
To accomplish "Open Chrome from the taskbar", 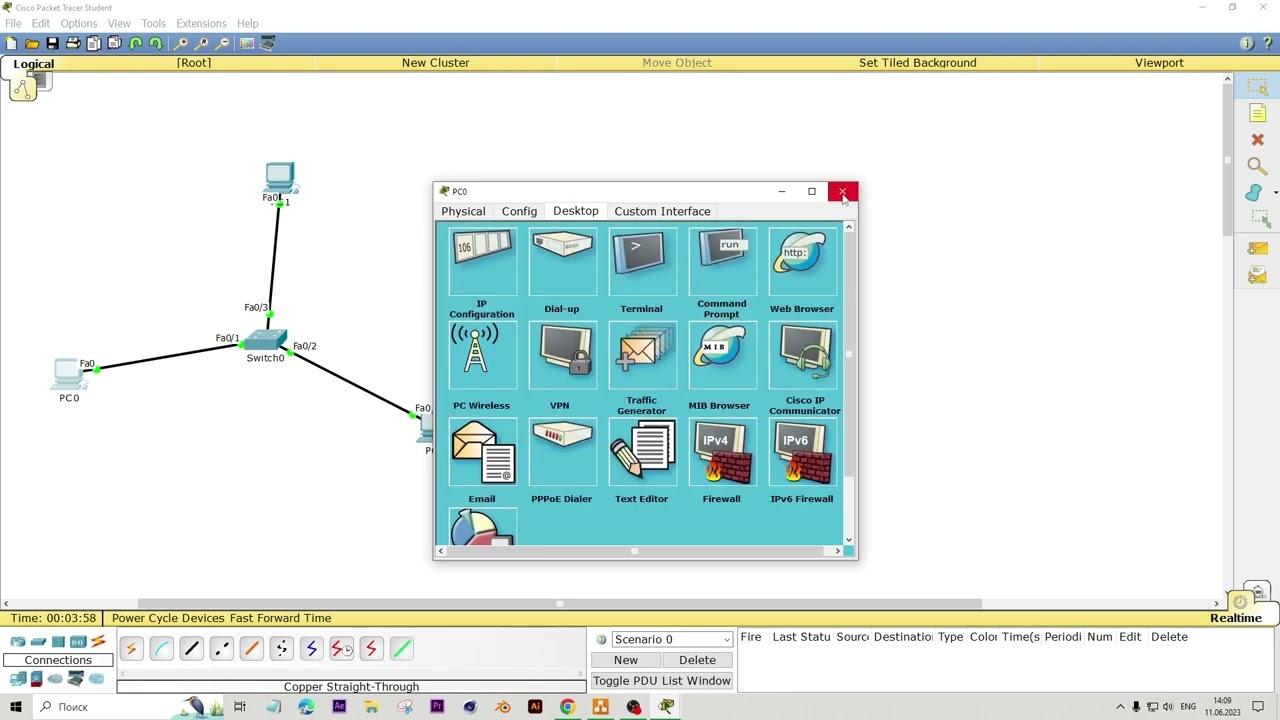I will [567, 707].
